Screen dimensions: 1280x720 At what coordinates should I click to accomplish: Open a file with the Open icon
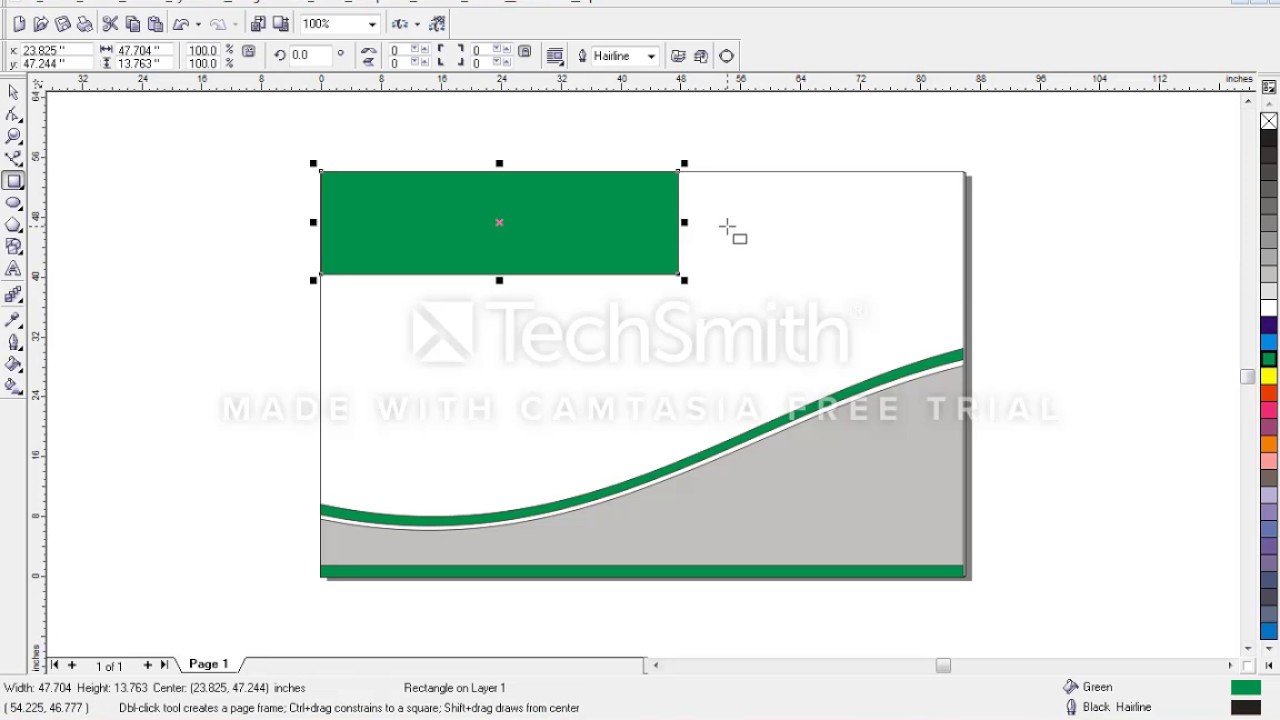pos(41,24)
